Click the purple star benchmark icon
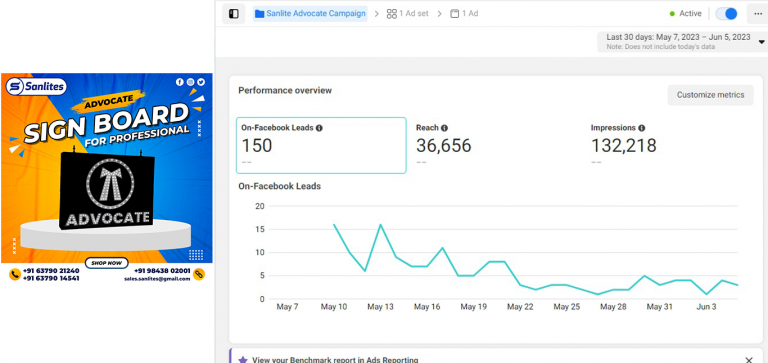The width and height of the screenshot is (768, 363). tap(242, 360)
